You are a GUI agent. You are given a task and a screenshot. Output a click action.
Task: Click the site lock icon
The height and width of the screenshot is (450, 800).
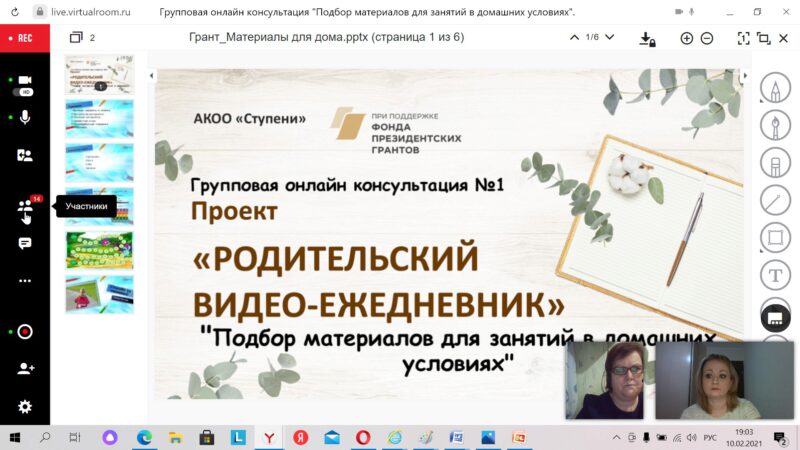pyautogui.click(x=40, y=12)
